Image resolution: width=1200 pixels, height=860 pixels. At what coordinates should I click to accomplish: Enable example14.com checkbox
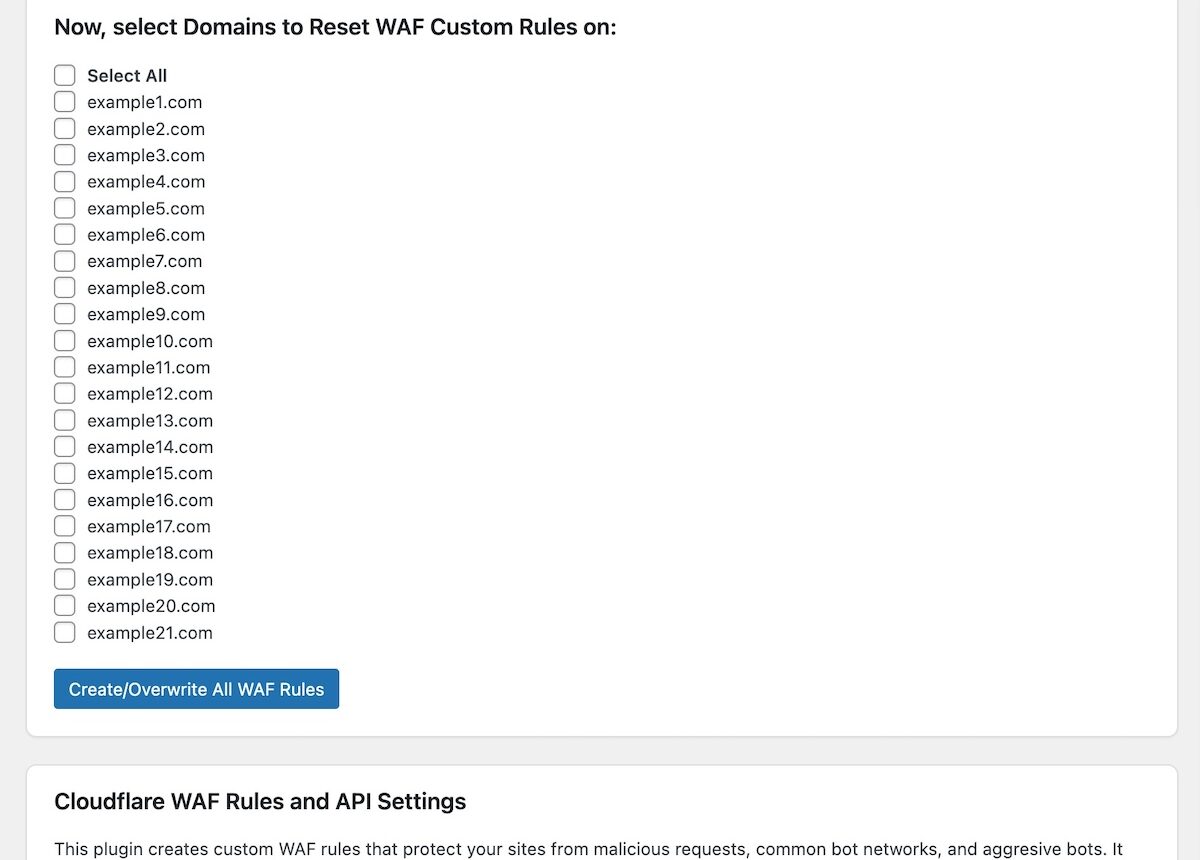pyautogui.click(x=64, y=446)
